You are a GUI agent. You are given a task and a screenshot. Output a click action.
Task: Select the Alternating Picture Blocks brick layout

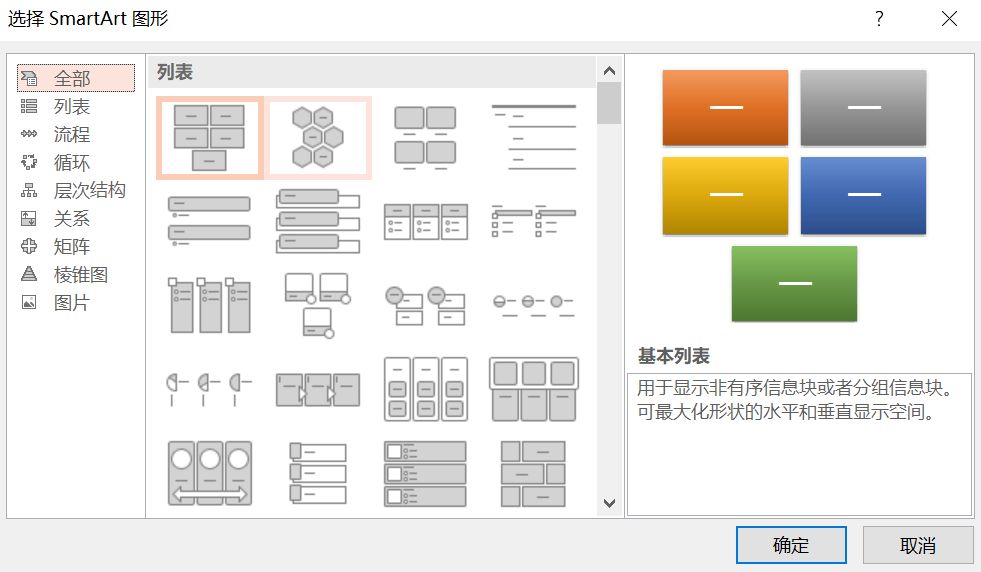point(534,473)
